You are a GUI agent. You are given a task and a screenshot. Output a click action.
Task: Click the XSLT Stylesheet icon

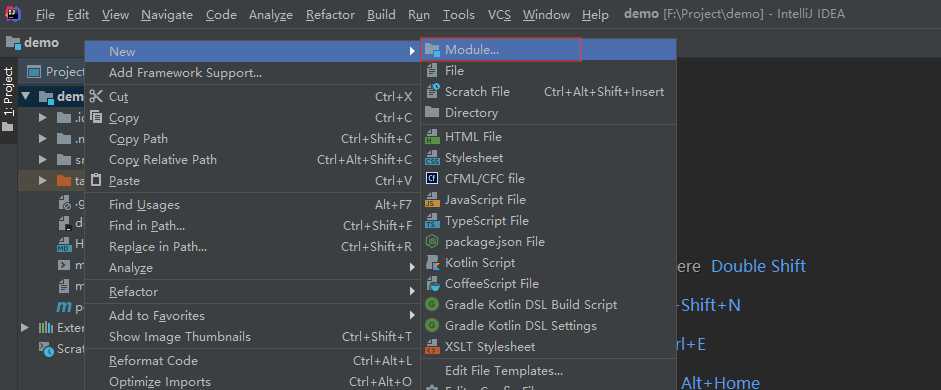pyautogui.click(x=432, y=347)
